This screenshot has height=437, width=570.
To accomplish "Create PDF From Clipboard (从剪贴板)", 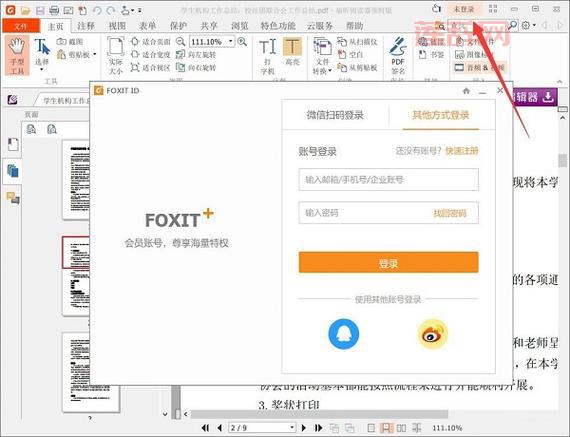I will (x=357, y=68).
